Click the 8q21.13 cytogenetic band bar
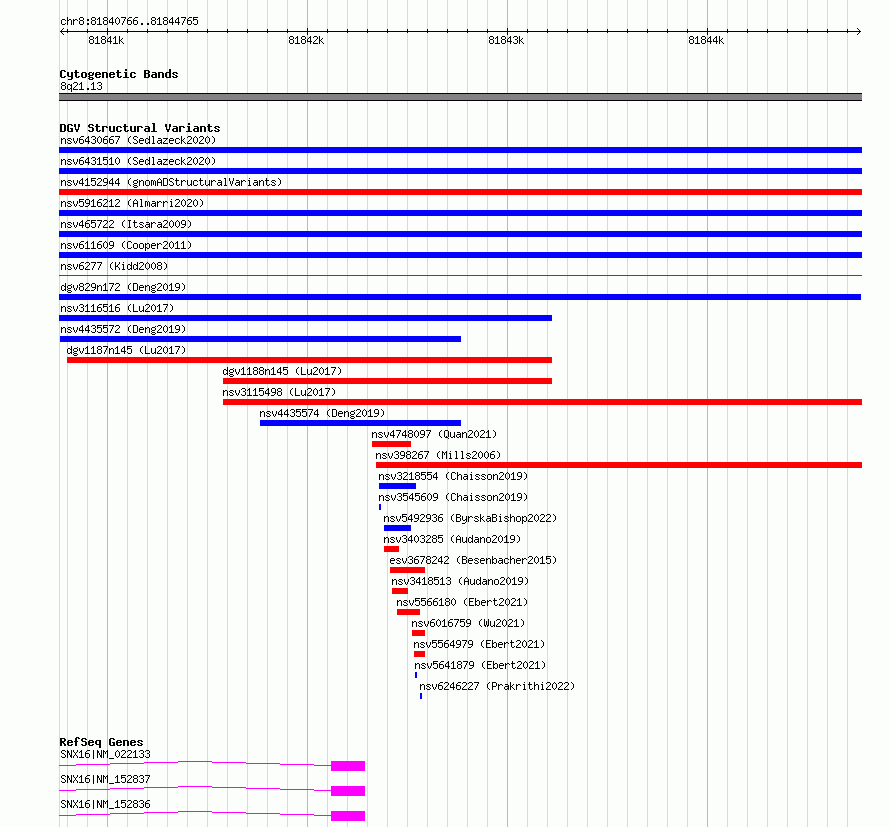Viewport: 890px width, 827px height. click(460, 97)
